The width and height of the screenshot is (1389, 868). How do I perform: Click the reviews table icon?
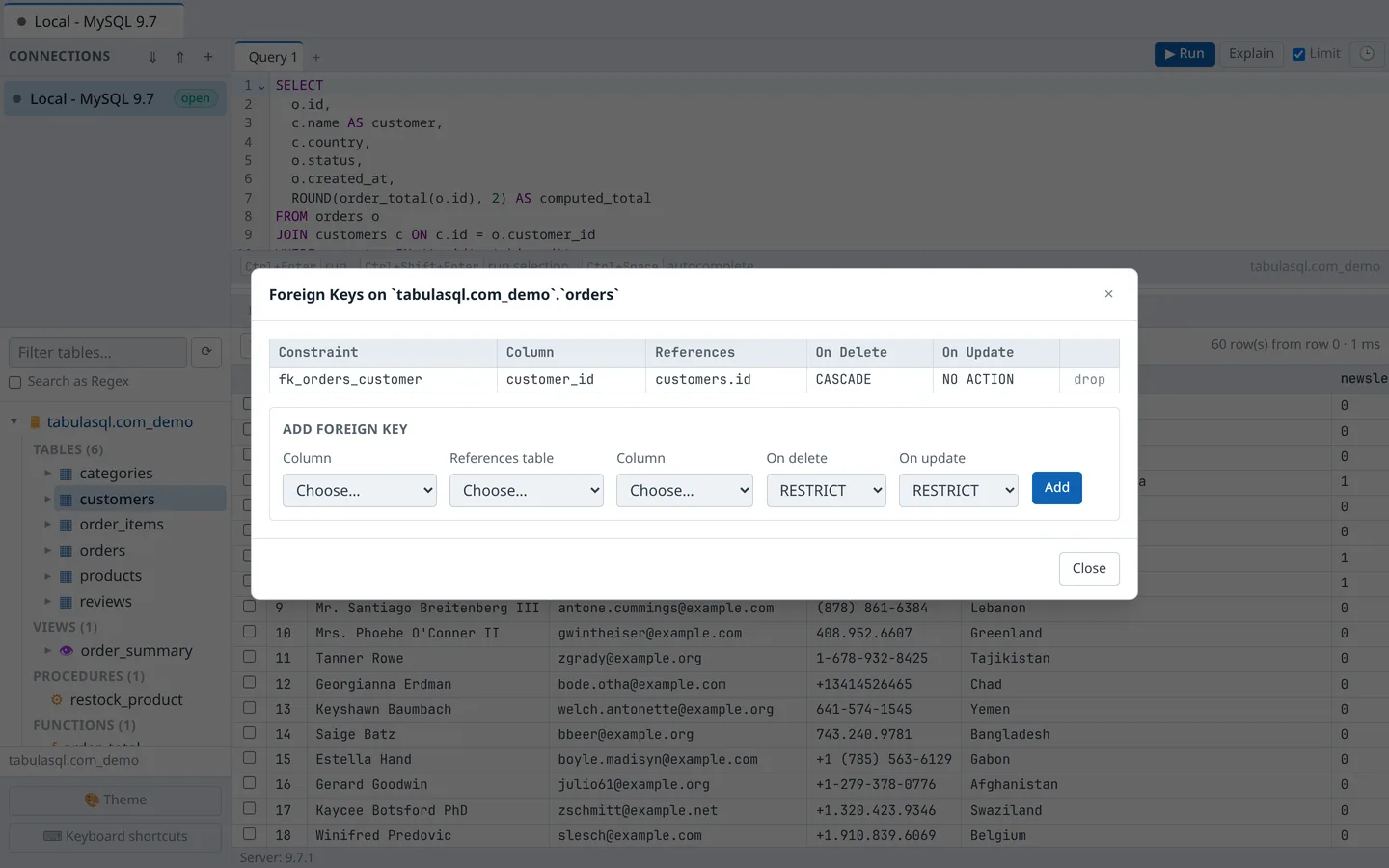(x=66, y=602)
